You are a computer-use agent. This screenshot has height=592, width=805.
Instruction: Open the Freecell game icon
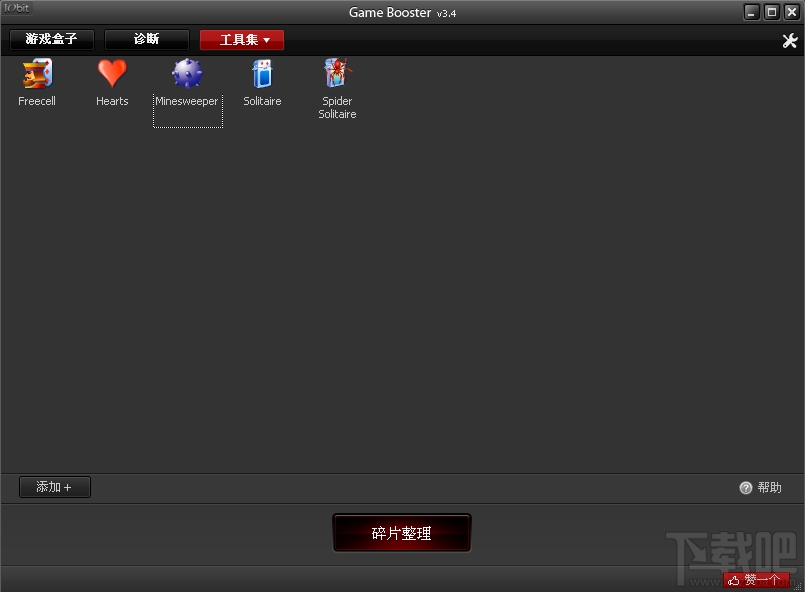pos(37,73)
